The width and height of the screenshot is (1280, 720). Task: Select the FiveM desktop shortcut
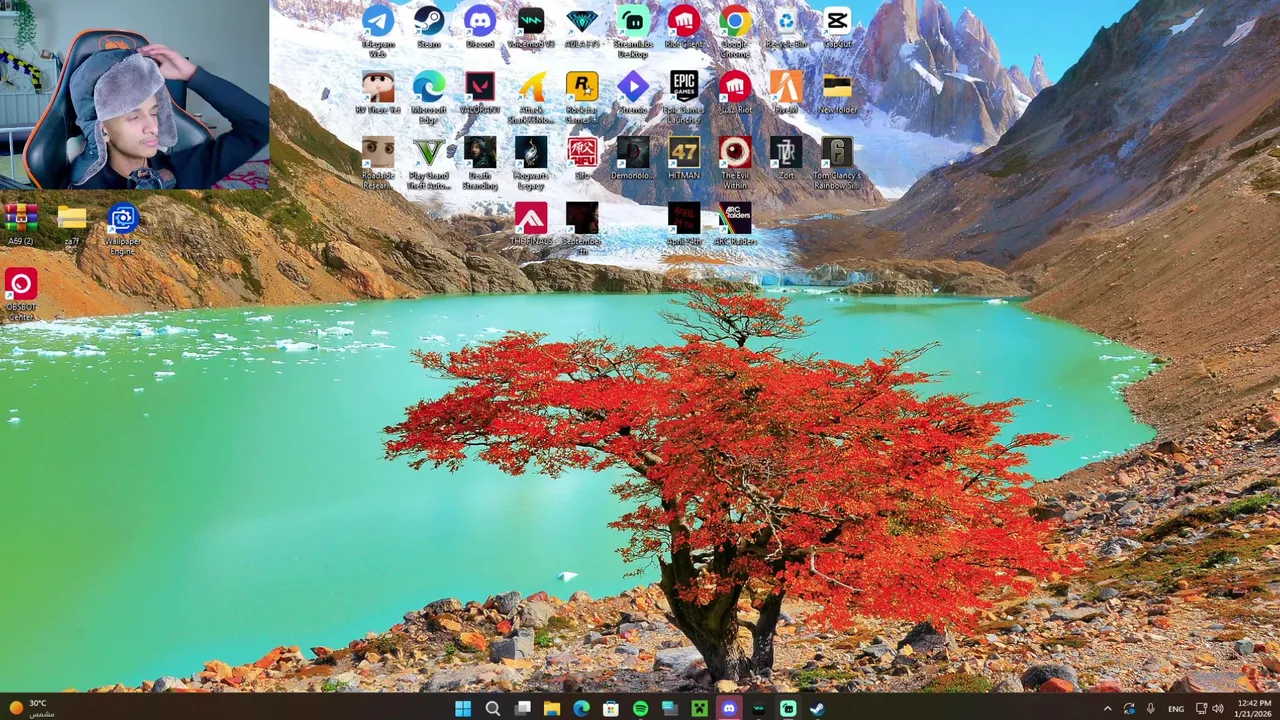pos(786,92)
